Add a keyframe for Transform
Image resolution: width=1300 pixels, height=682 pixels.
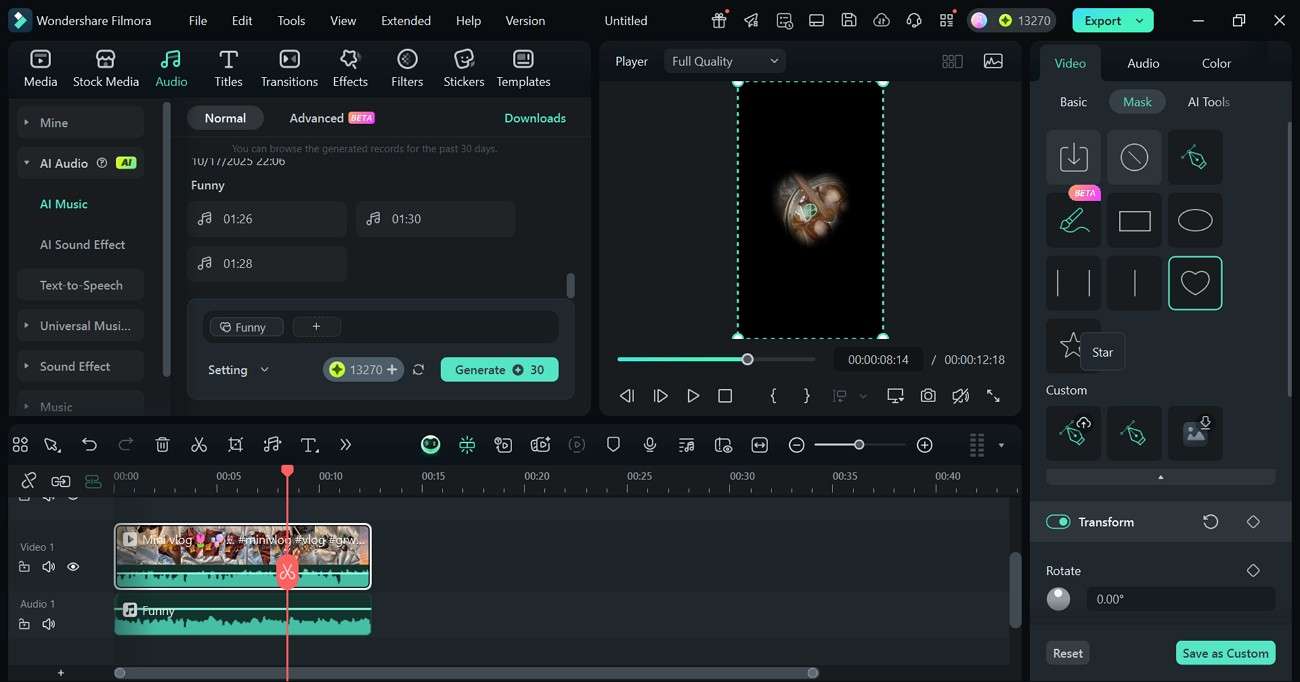(x=1253, y=522)
